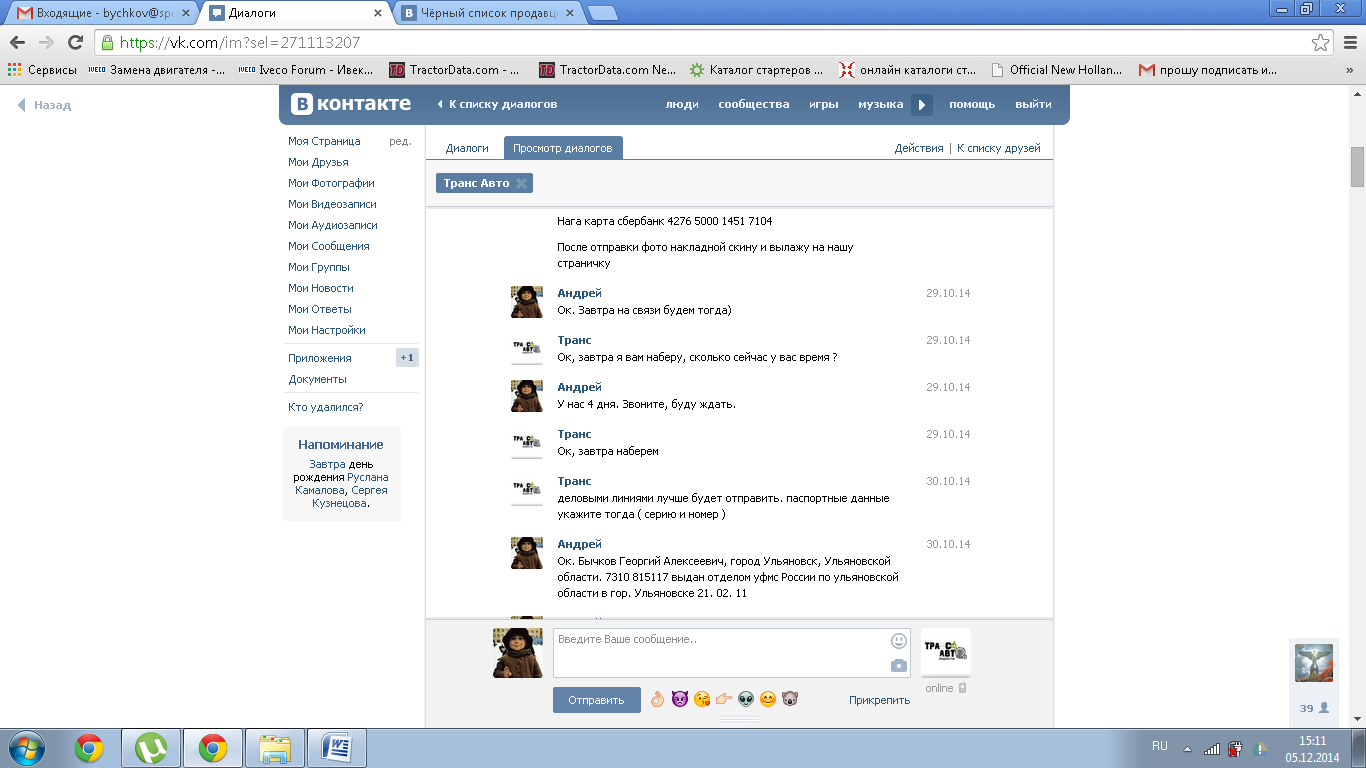Click the +1 counter next to Приложения
This screenshot has height=768, width=1366.
tap(407, 358)
